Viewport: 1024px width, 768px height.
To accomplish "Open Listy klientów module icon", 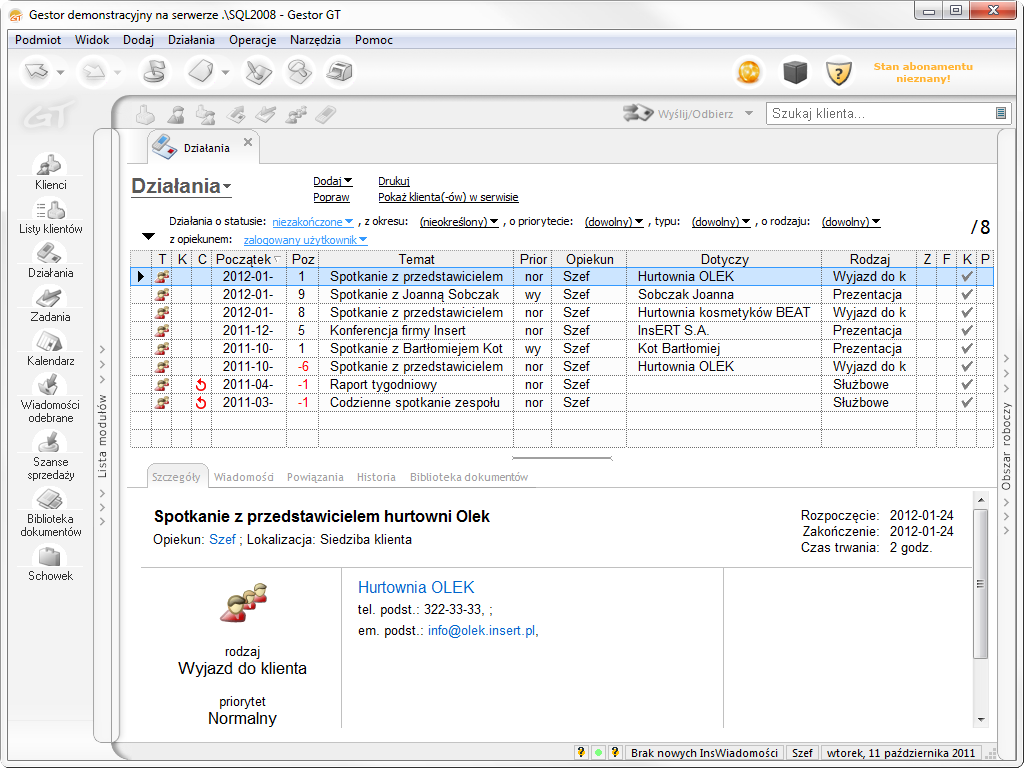I will 50,210.
